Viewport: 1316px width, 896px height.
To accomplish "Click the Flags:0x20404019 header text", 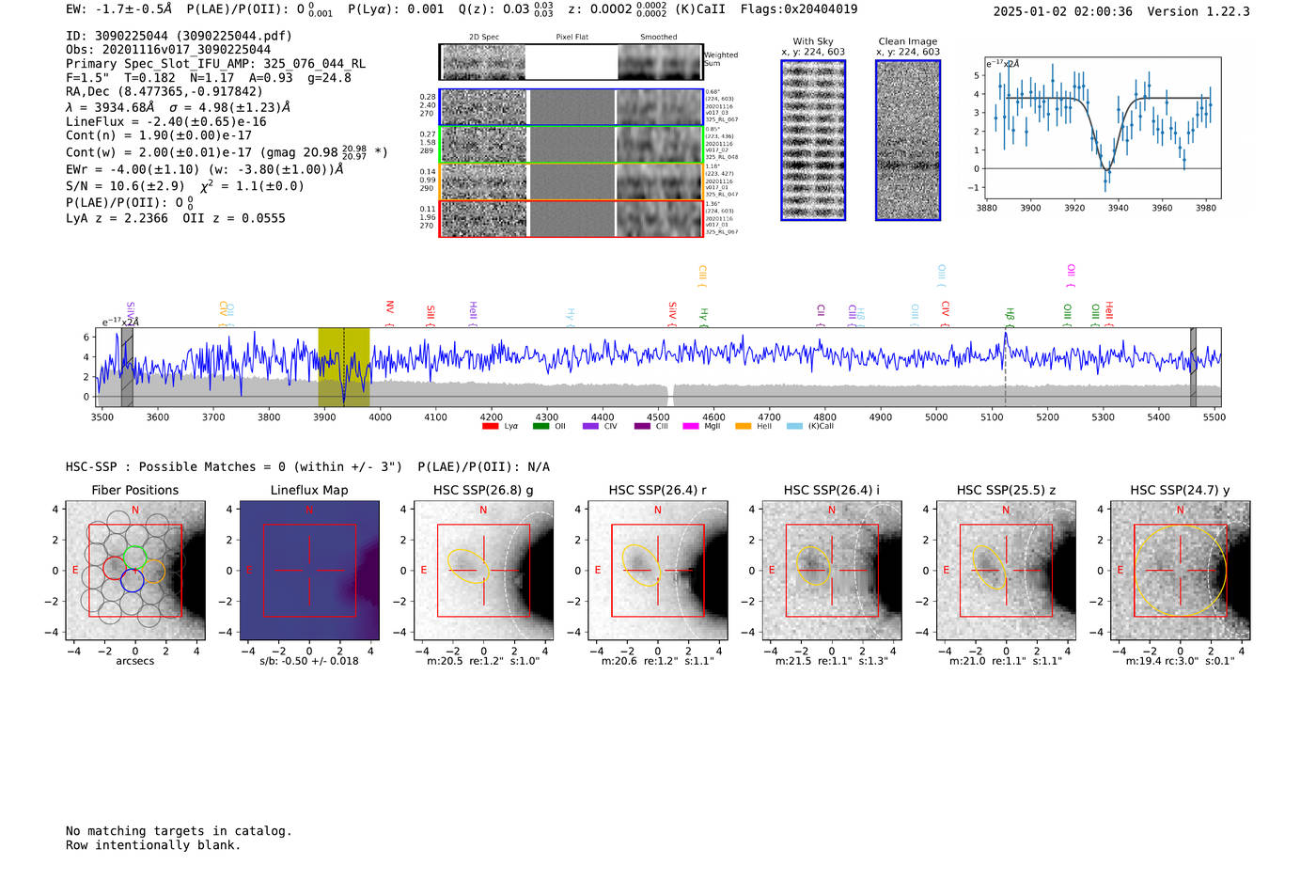I will pos(799,9).
